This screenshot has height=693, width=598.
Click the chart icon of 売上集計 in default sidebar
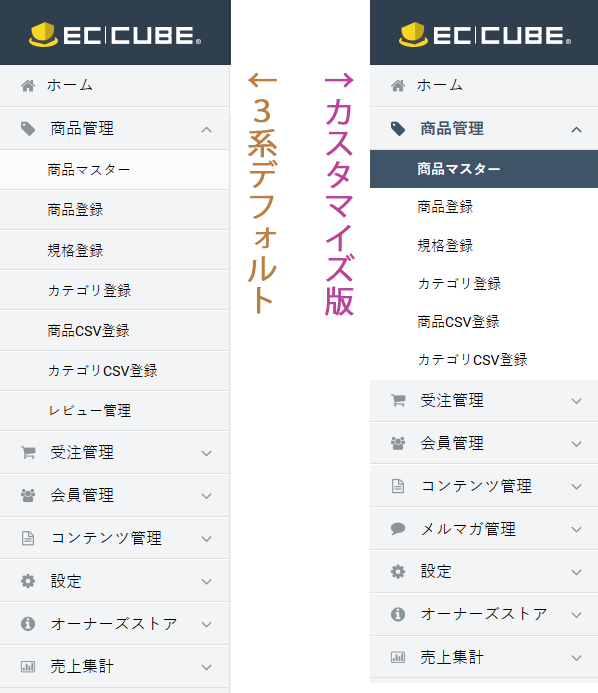click(28, 666)
